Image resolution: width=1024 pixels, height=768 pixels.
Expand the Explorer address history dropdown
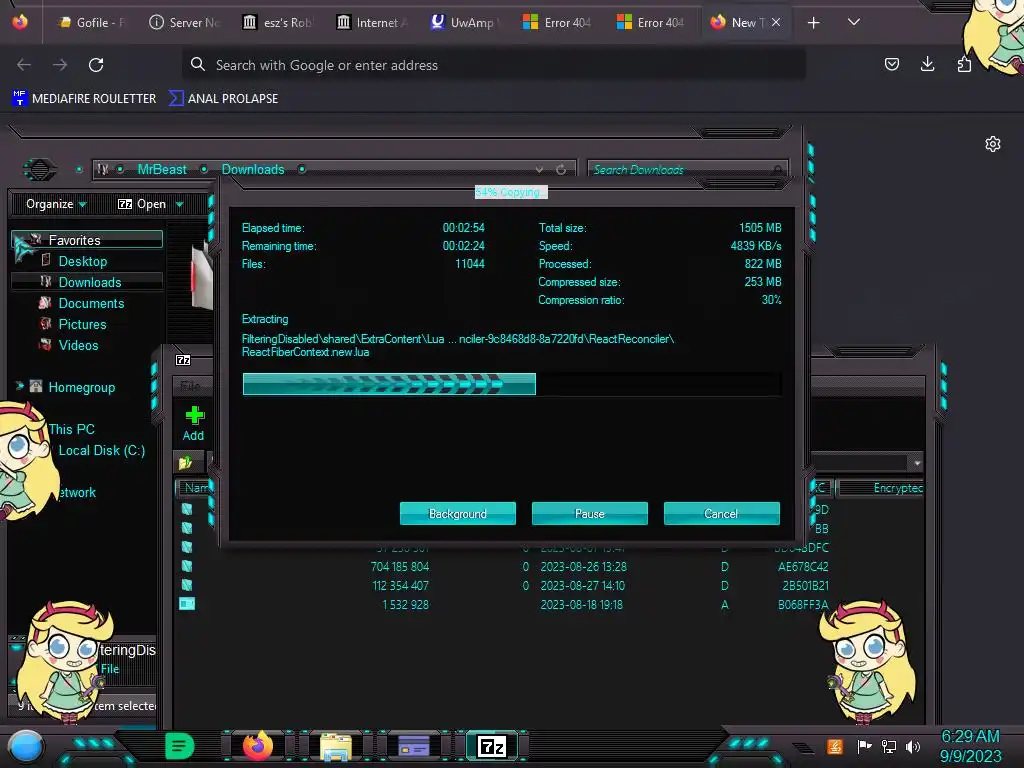click(x=539, y=170)
